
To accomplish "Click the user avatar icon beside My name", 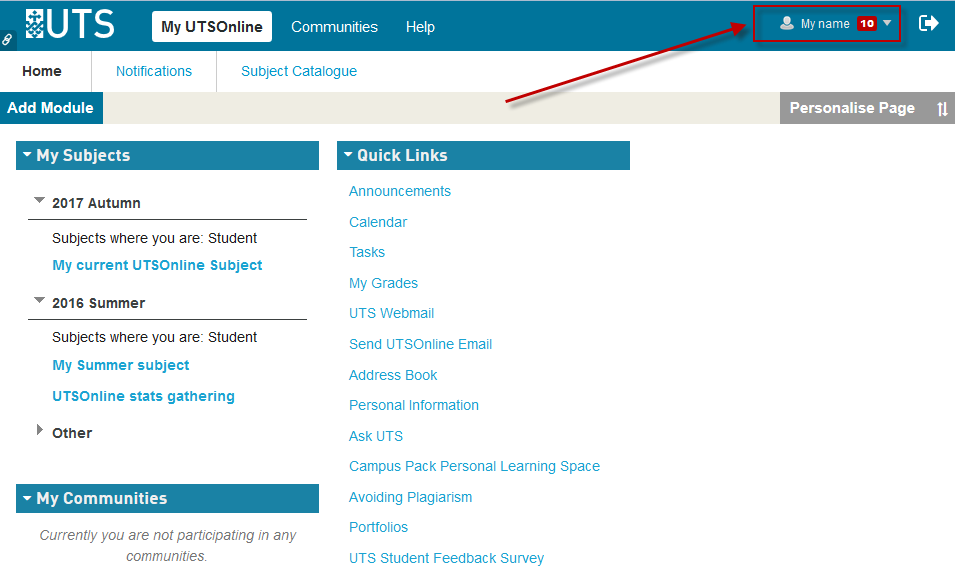I will pyautogui.click(x=787, y=23).
